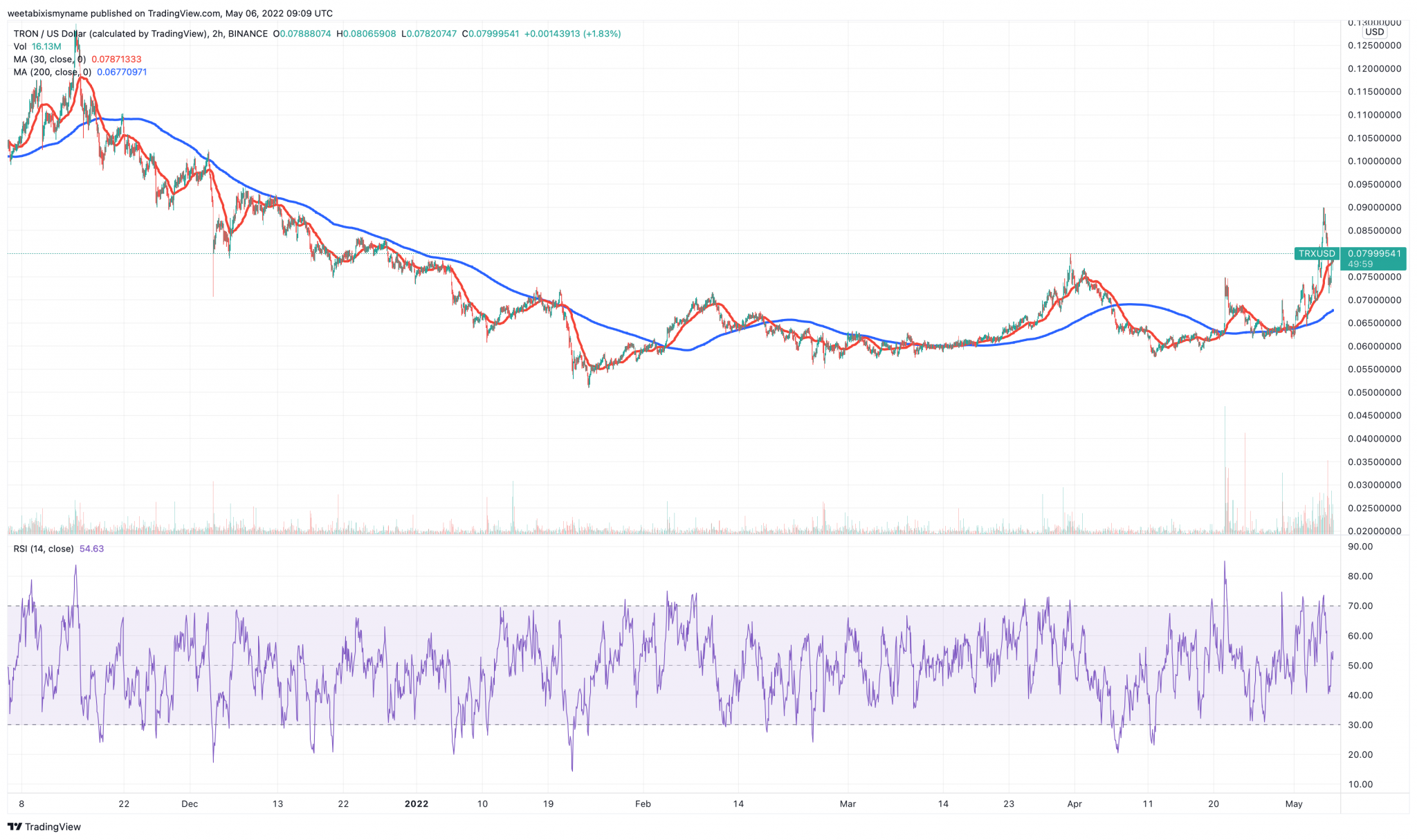Click the 0.02000000 price axis label
Screen dimensions: 1417x840
[x=1374, y=531]
